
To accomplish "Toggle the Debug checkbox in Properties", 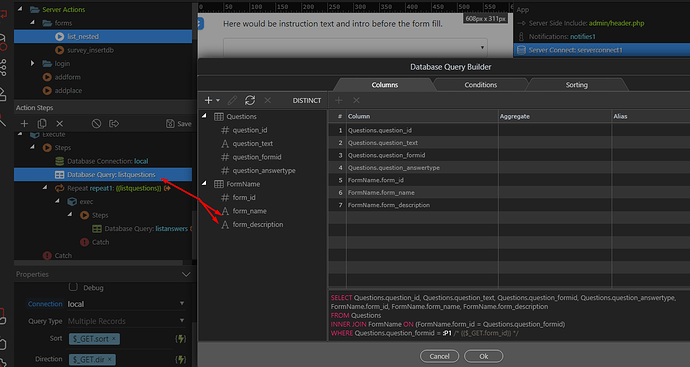I will pos(73,287).
